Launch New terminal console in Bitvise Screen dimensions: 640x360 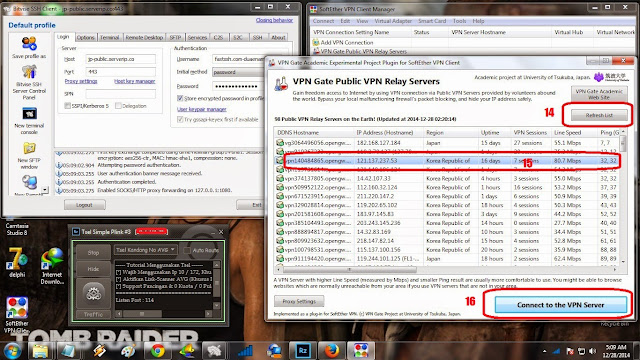[29, 113]
